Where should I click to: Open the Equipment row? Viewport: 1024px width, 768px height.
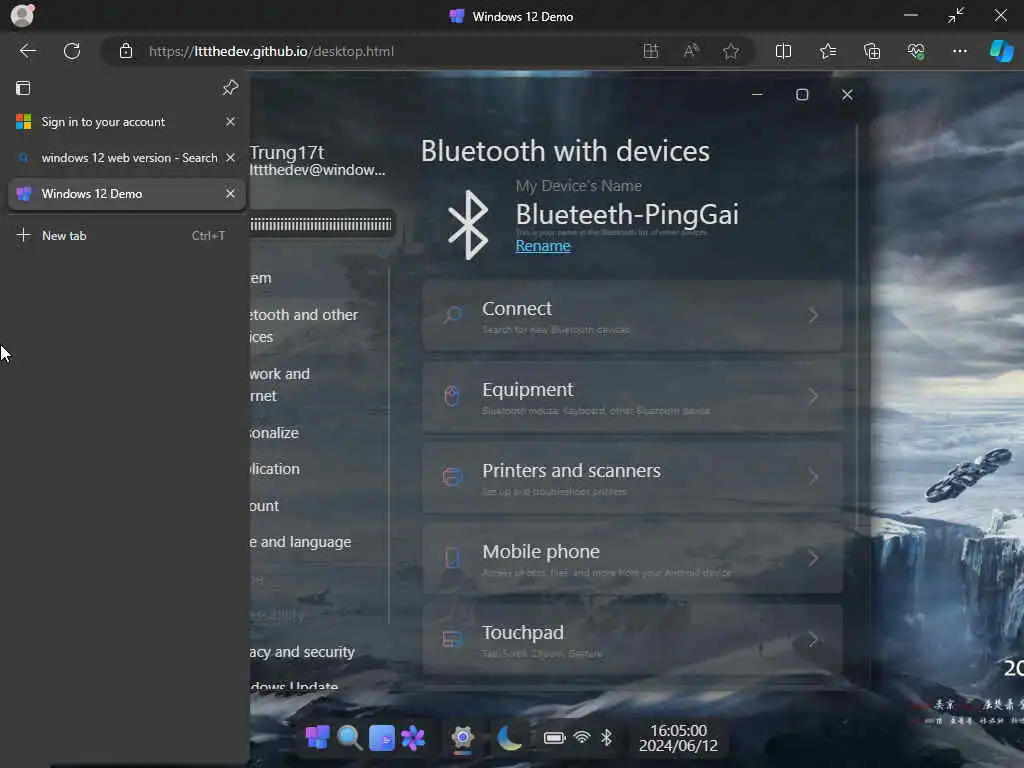click(x=632, y=397)
